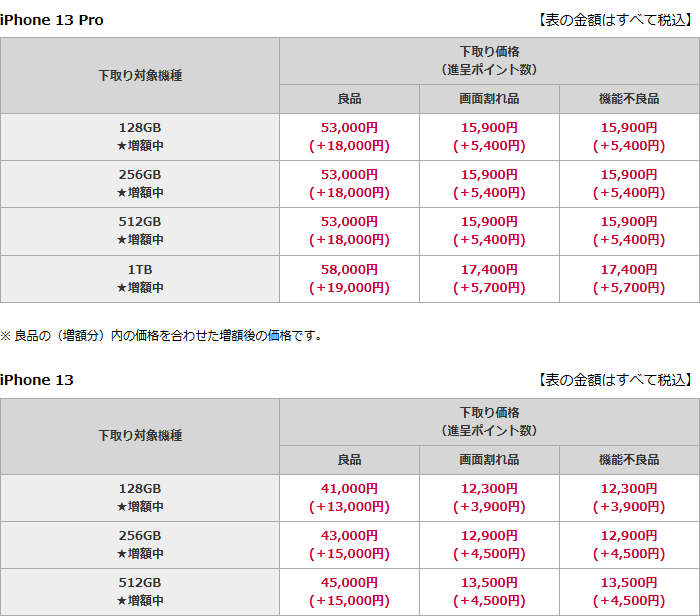Click 12,300円 under 機能不良品 column
Viewport: 700px width, 616px height.
[x=629, y=489]
